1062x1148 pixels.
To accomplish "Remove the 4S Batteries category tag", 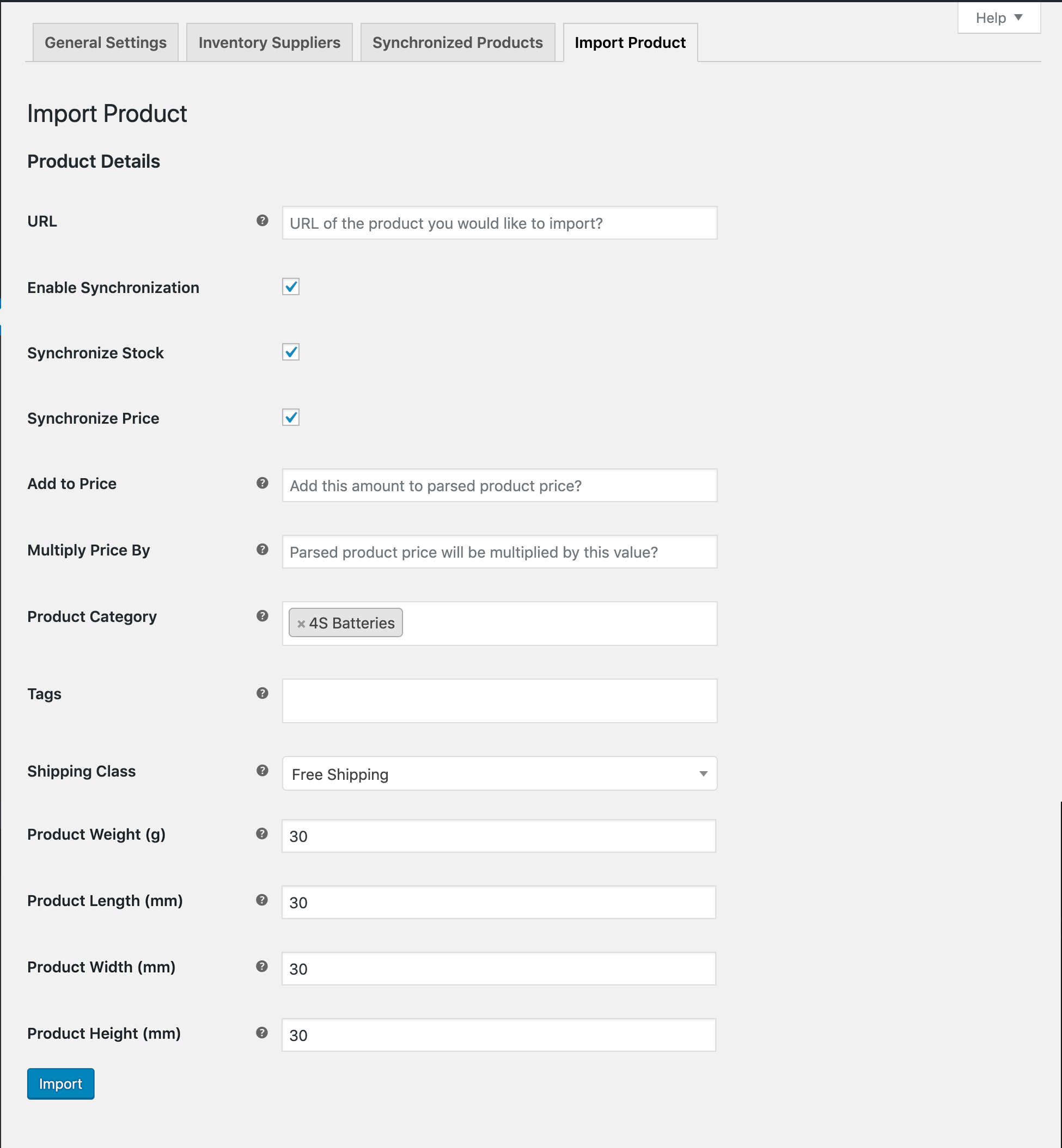I will 301,624.
